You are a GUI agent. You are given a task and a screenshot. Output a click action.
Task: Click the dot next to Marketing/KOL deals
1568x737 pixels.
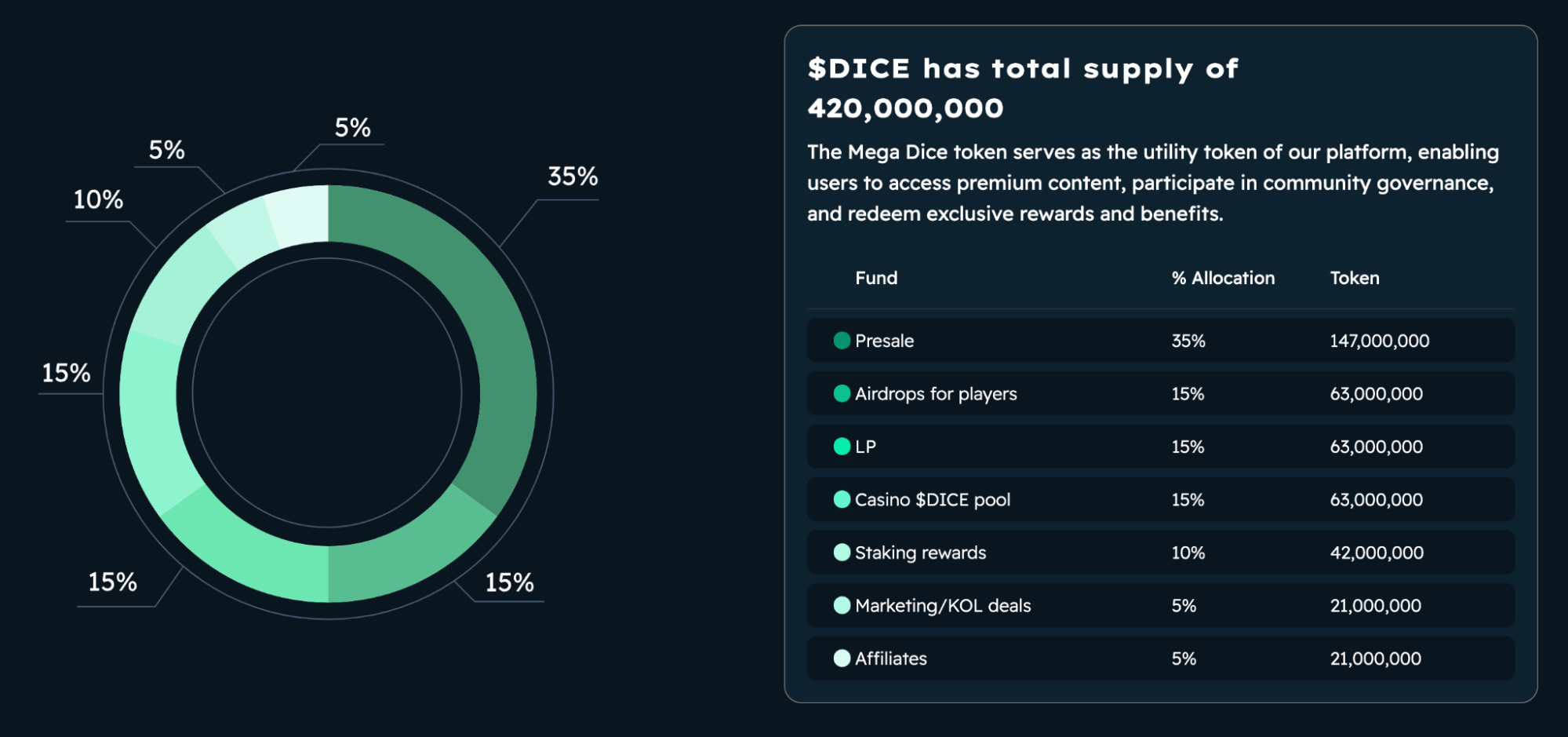842,606
